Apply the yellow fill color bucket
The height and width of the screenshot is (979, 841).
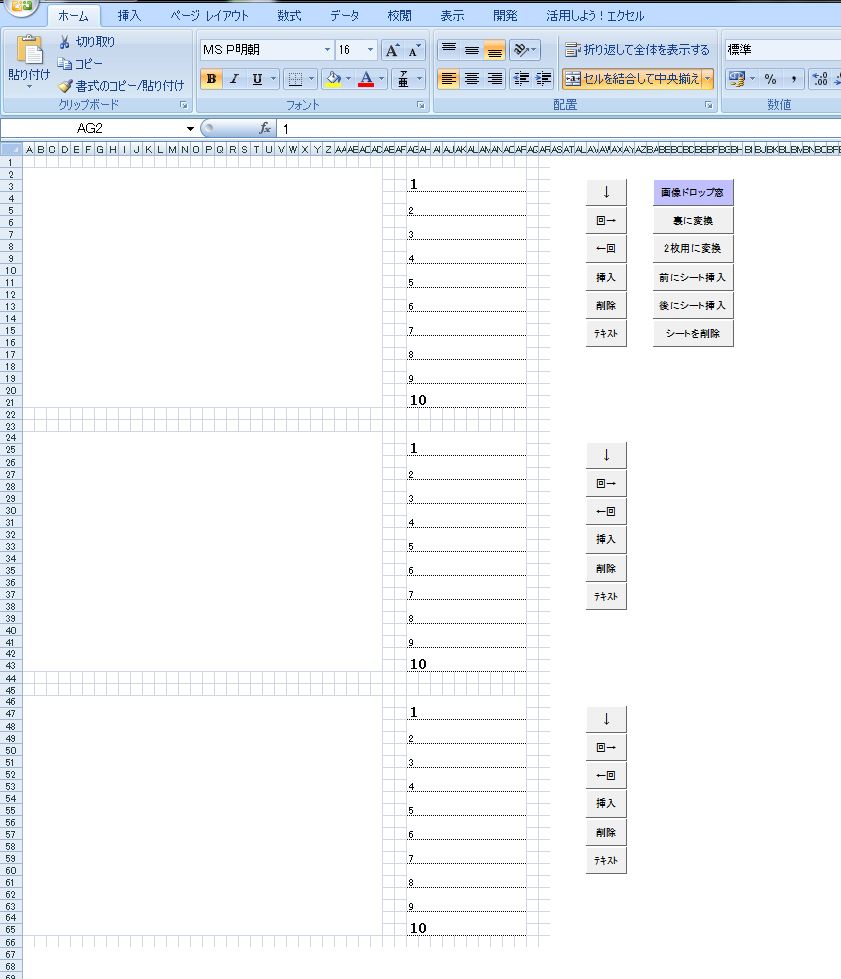pyautogui.click(x=333, y=79)
